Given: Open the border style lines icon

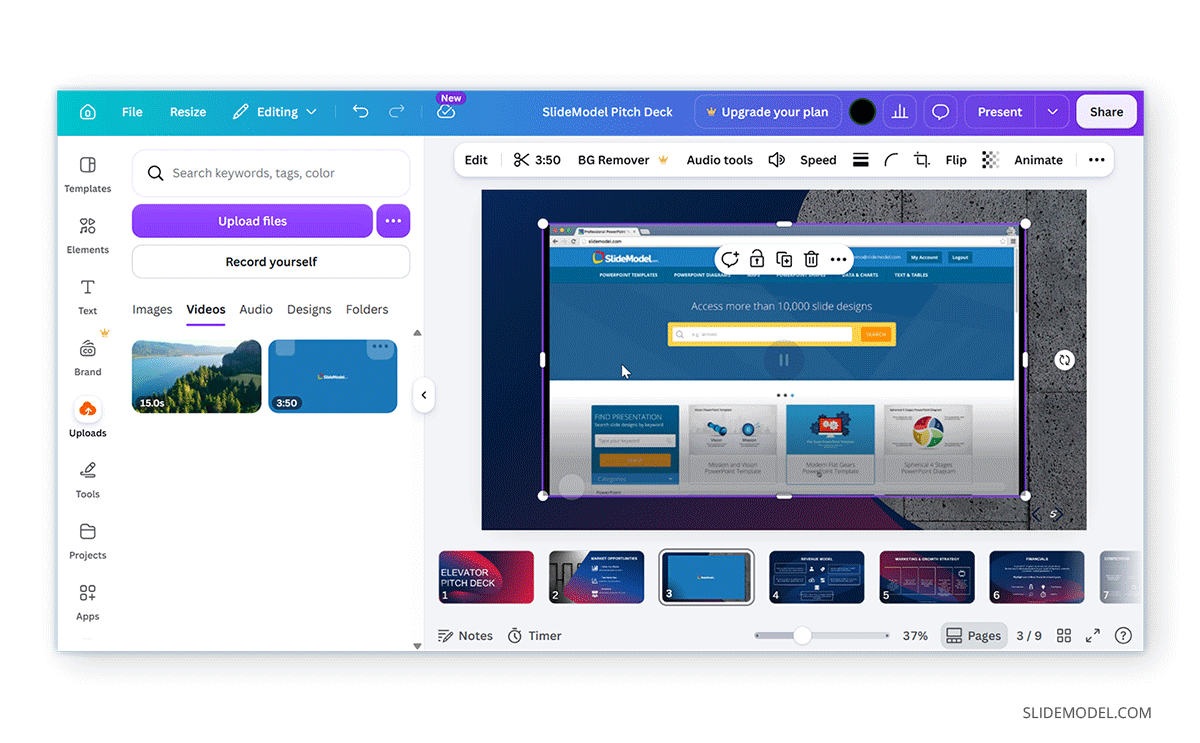Looking at the screenshot, I should click(x=860, y=160).
